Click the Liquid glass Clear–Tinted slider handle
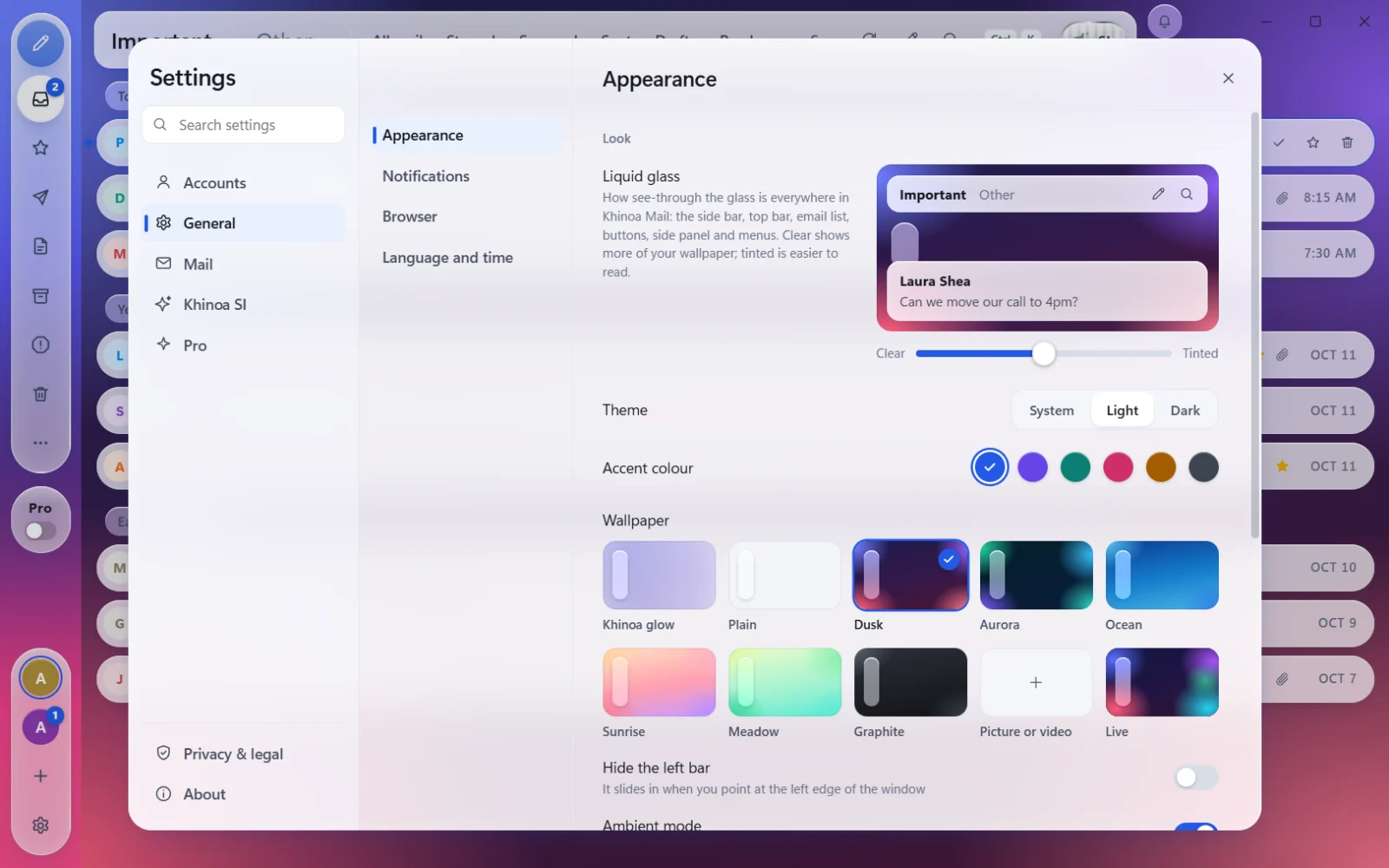 coord(1043,353)
